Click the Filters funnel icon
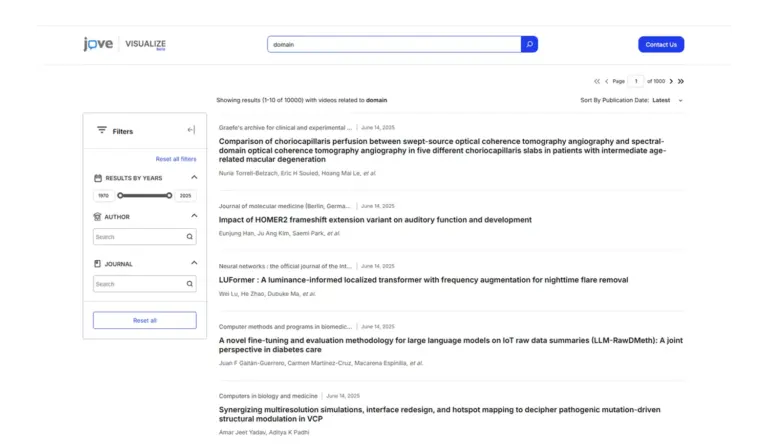 102,130
